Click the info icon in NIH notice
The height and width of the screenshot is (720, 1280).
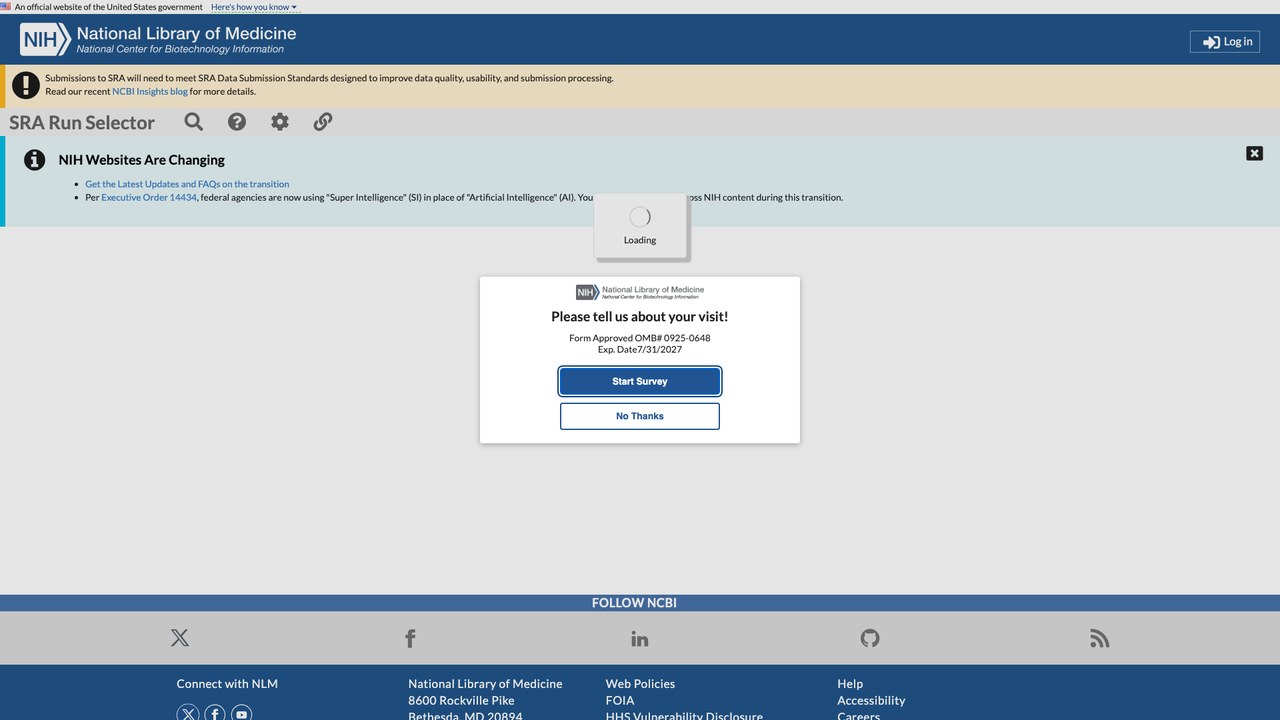(x=35, y=160)
